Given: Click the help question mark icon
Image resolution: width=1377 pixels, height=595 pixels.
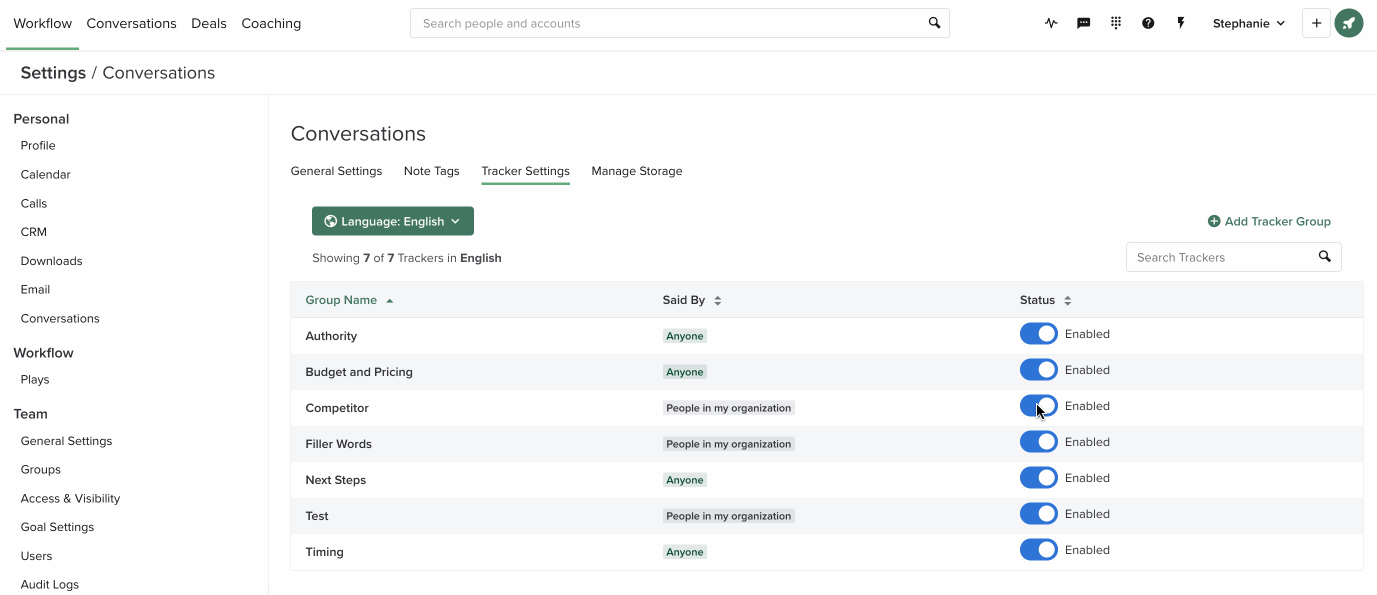Looking at the screenshot, I should [x=1148, y=22].
